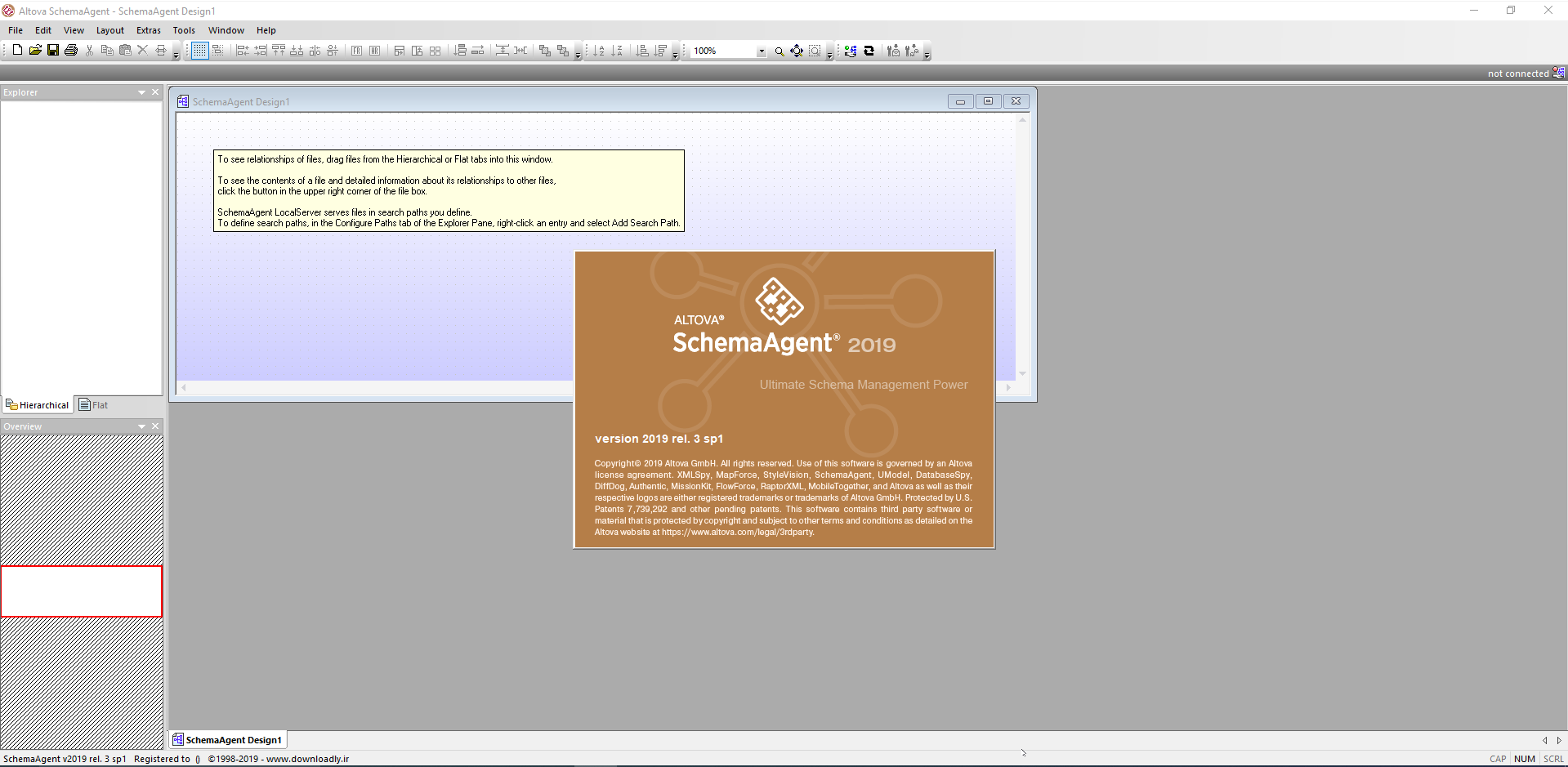This screenshot has width=1568, height=767.
Task: Click the Zoom to Selection icon
Action: tap(815, 51)
